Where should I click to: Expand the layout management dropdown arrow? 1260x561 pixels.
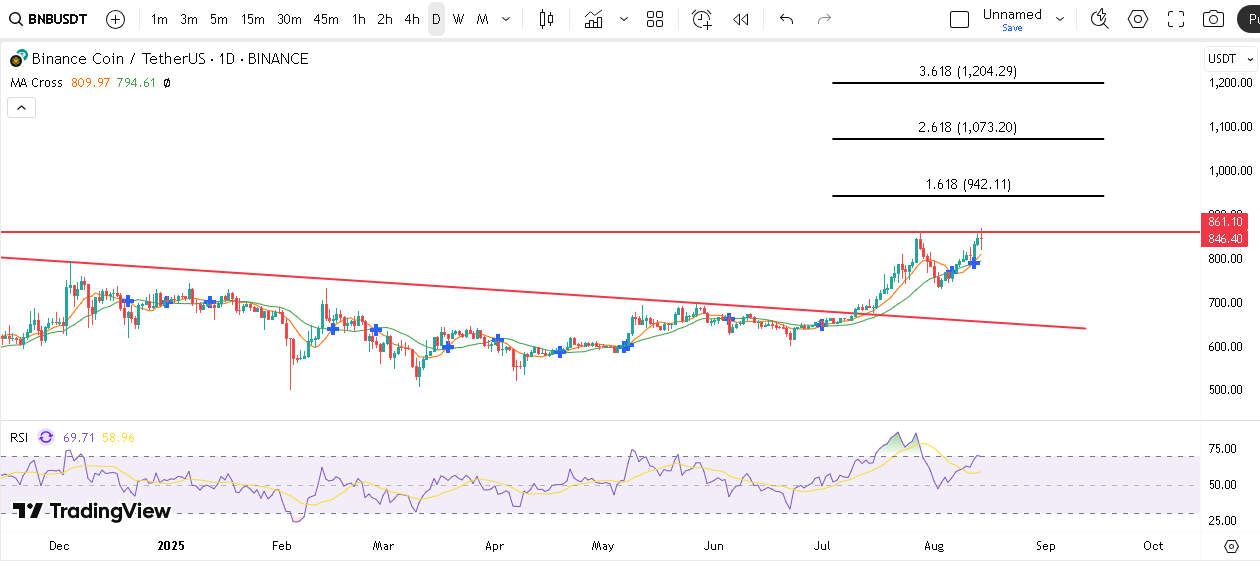(x=1059, y=19)
